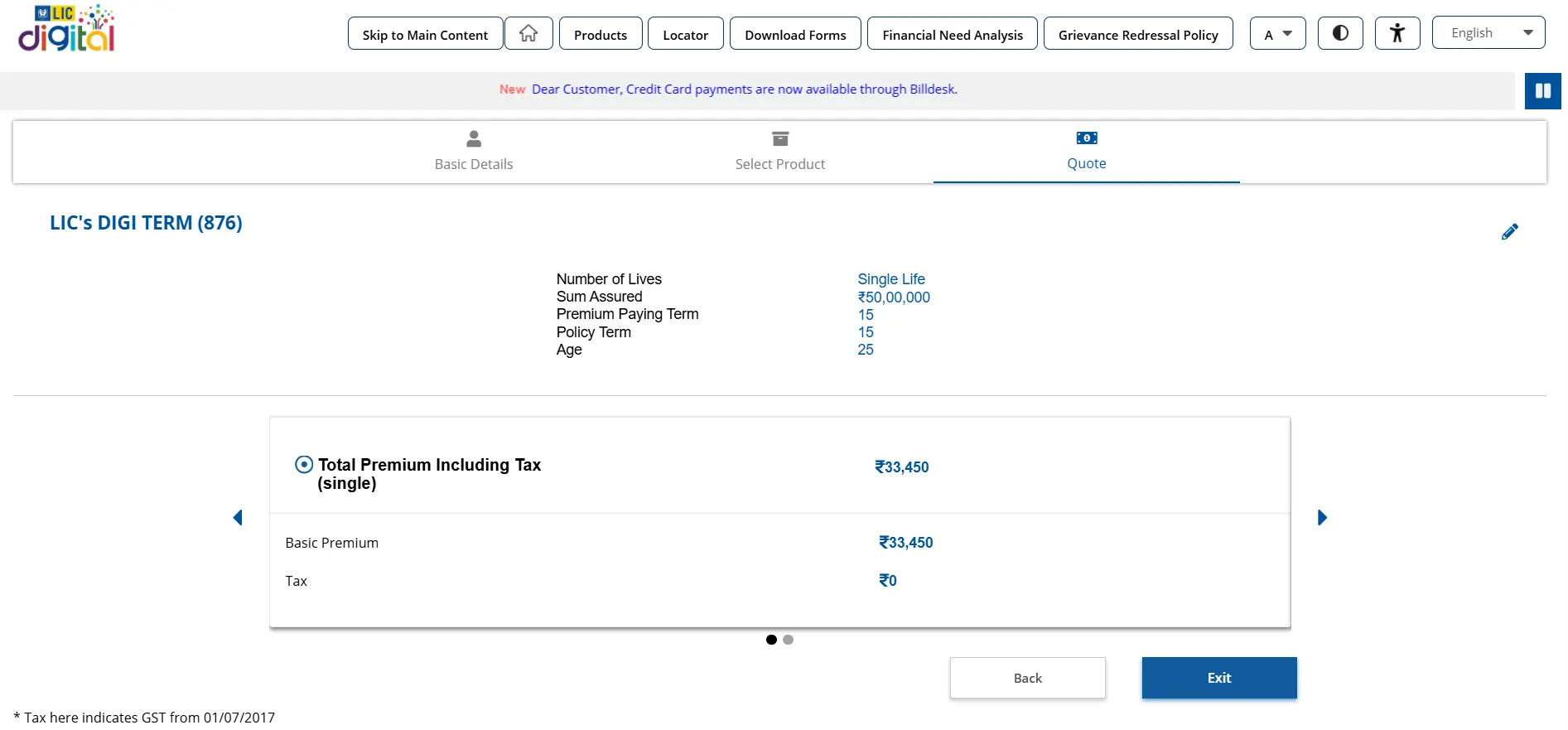Open the English language dropdown
This screenshot has height=730, width=1568.
(x=1488, y=32)
